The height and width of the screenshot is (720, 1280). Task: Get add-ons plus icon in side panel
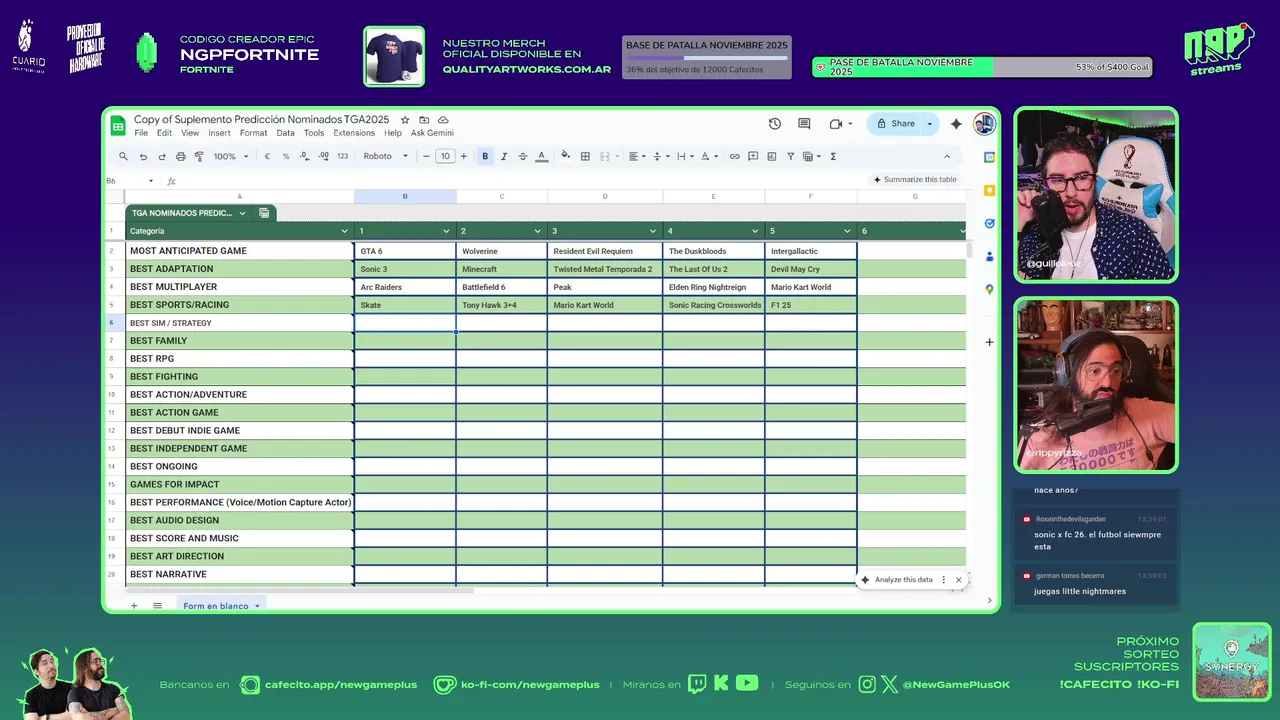tap(989, 342)
